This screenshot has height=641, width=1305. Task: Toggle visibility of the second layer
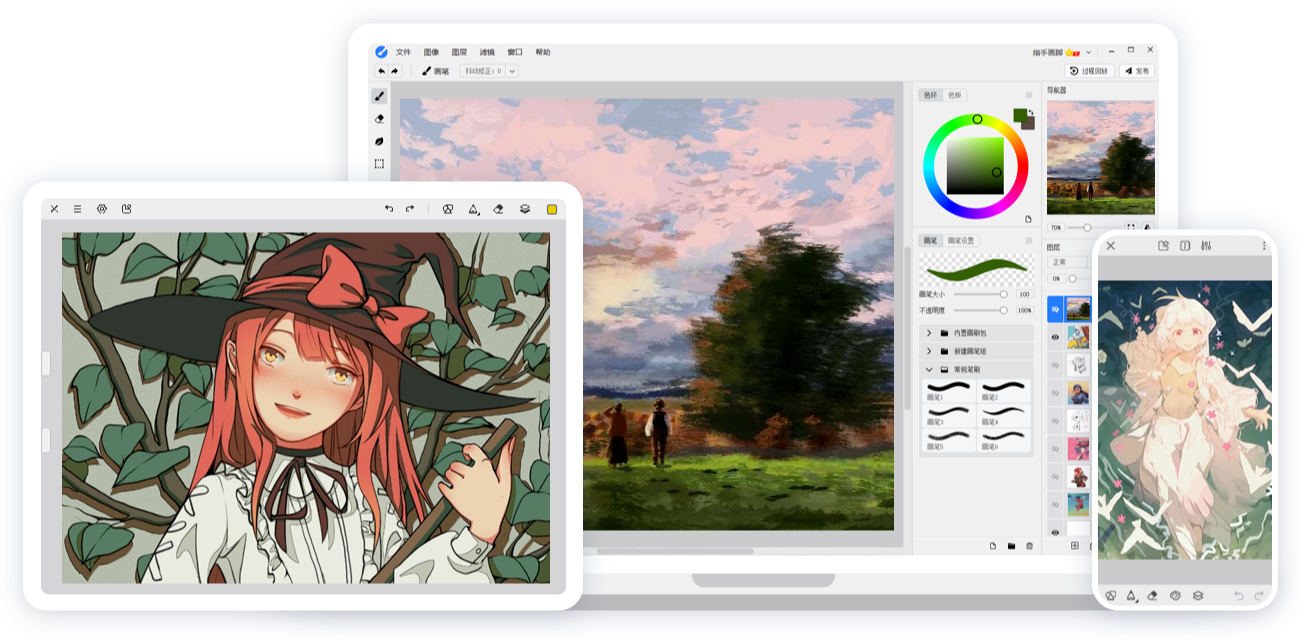(x=1054, y=338)
